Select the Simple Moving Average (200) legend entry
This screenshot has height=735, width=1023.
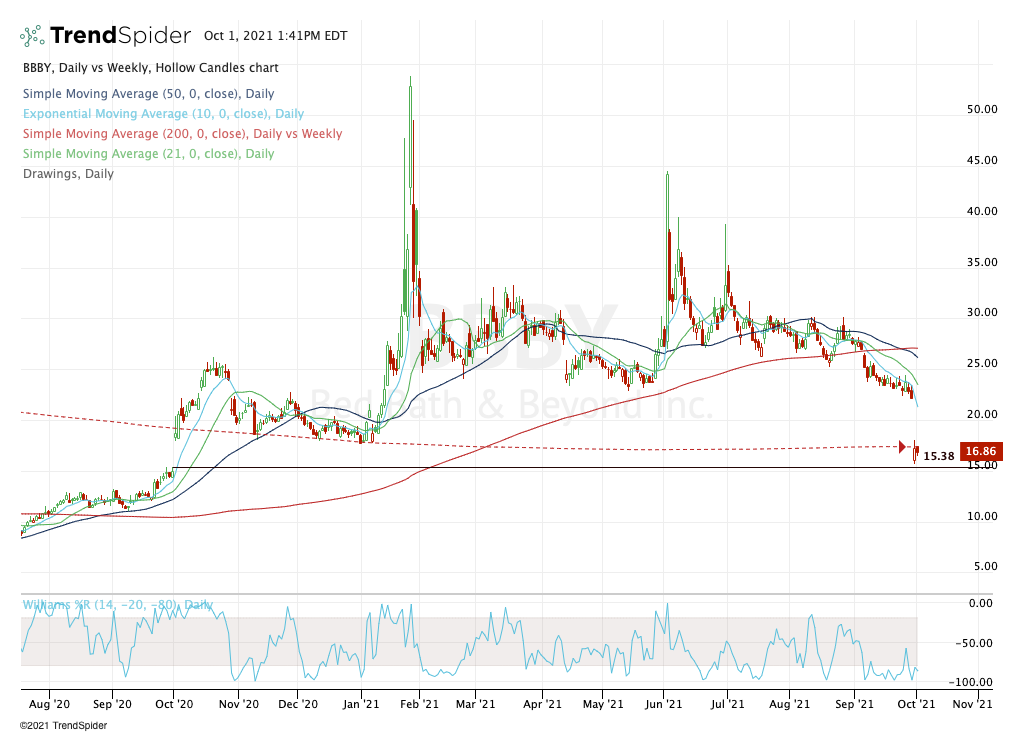tap(183, 134)
